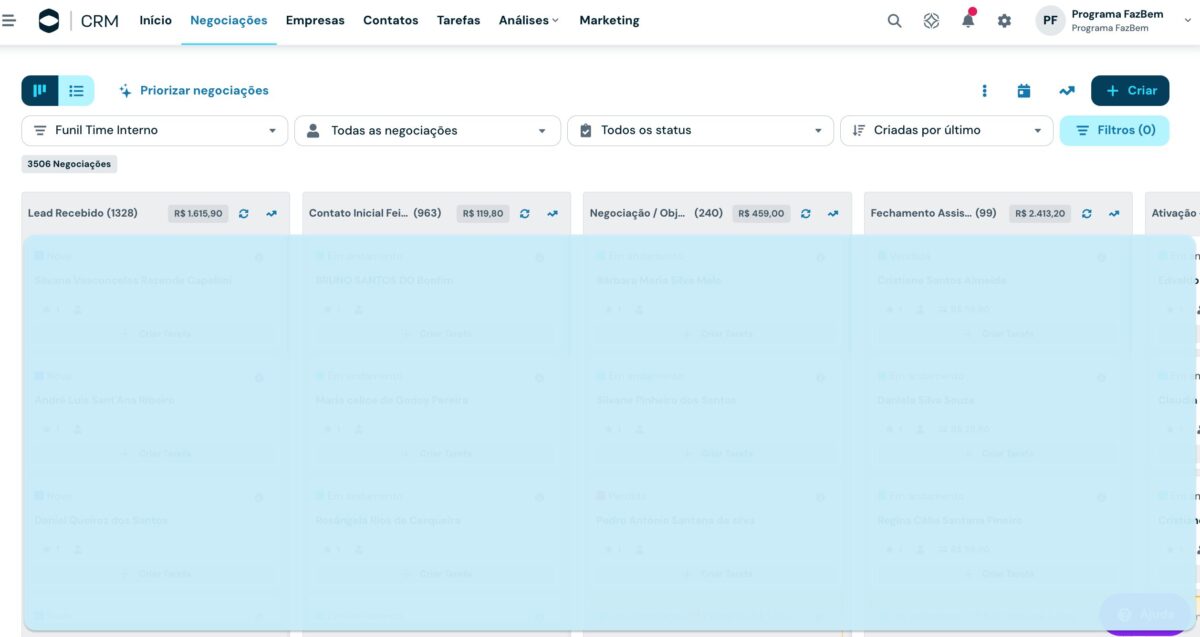Screen dimensions: 1200x637
Task: Show trend chart for Fechamento Assis column
Action: 1115,213
